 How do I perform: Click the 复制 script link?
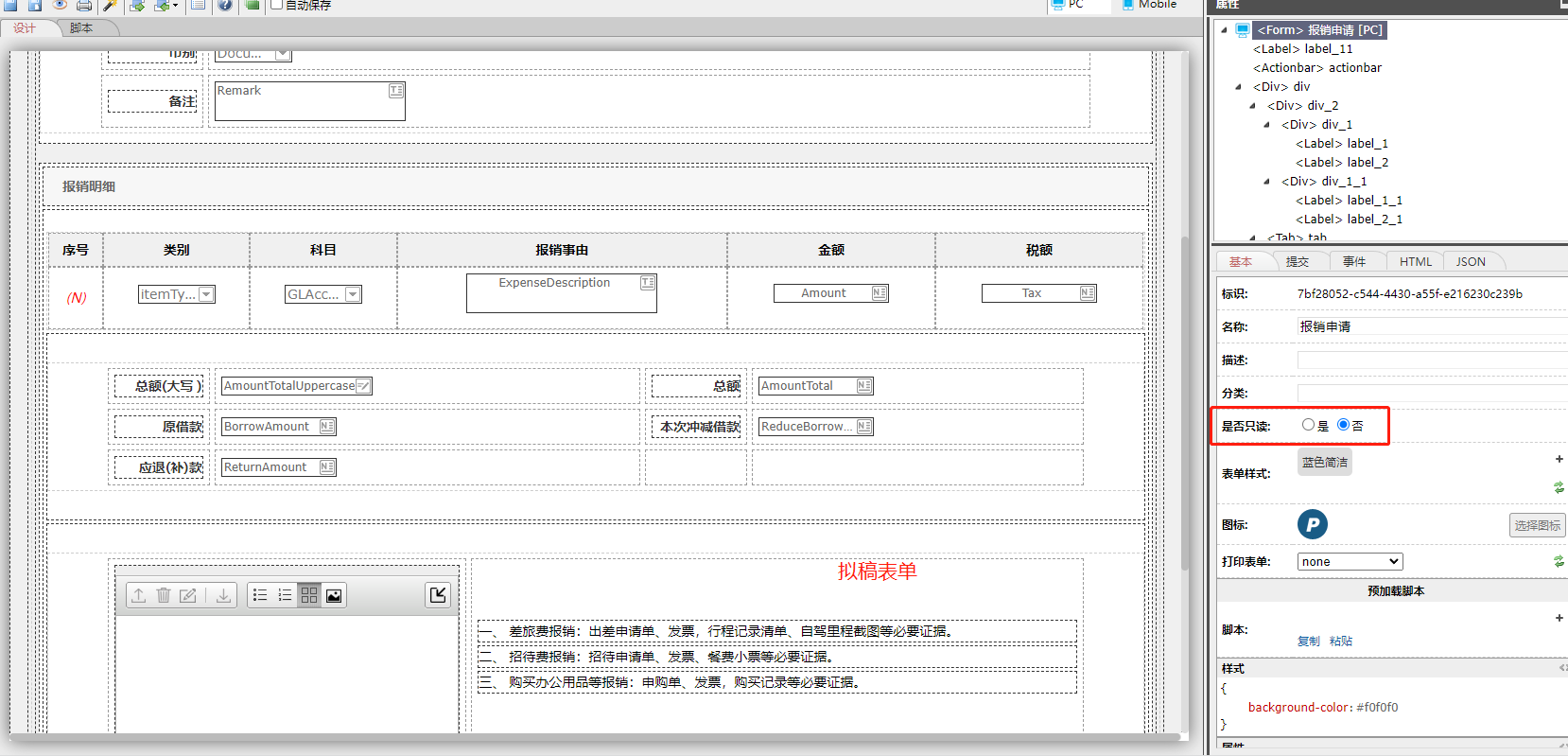[x=1308, y=641]
